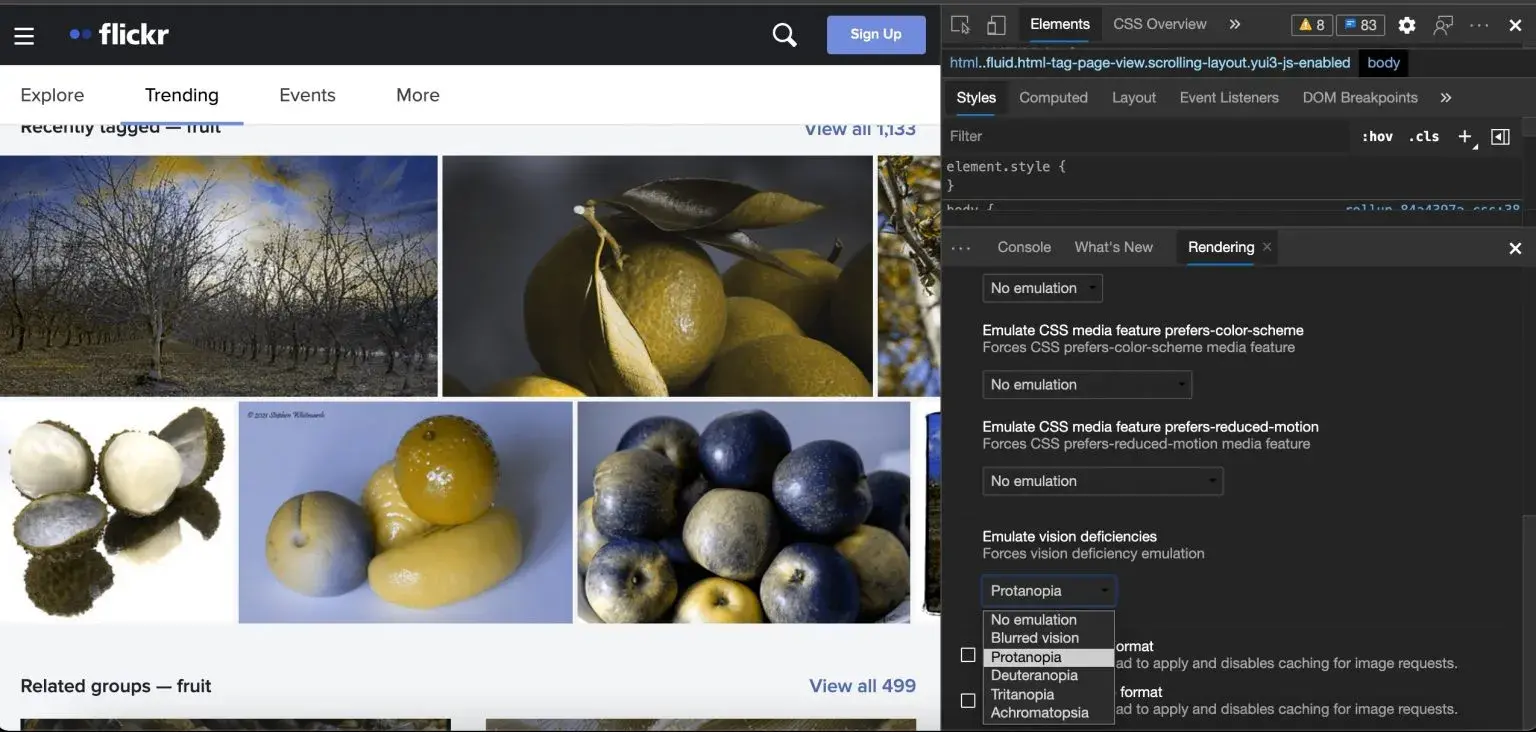The image size is (1536, 732).
Task: Choose Tritanopia in the dropdown list
Action: click(1049, 695)
